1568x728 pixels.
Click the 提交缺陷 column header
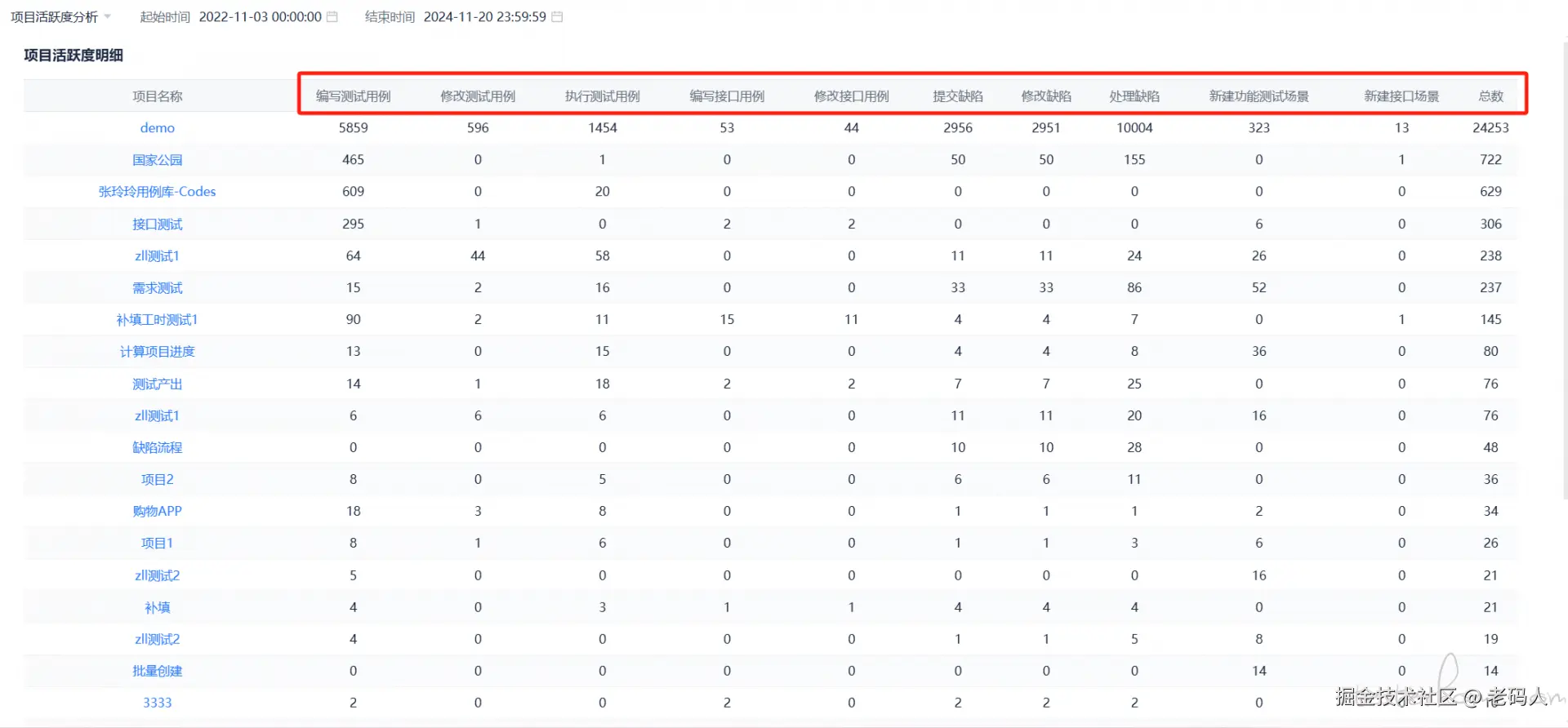click(x=957, y=96)
